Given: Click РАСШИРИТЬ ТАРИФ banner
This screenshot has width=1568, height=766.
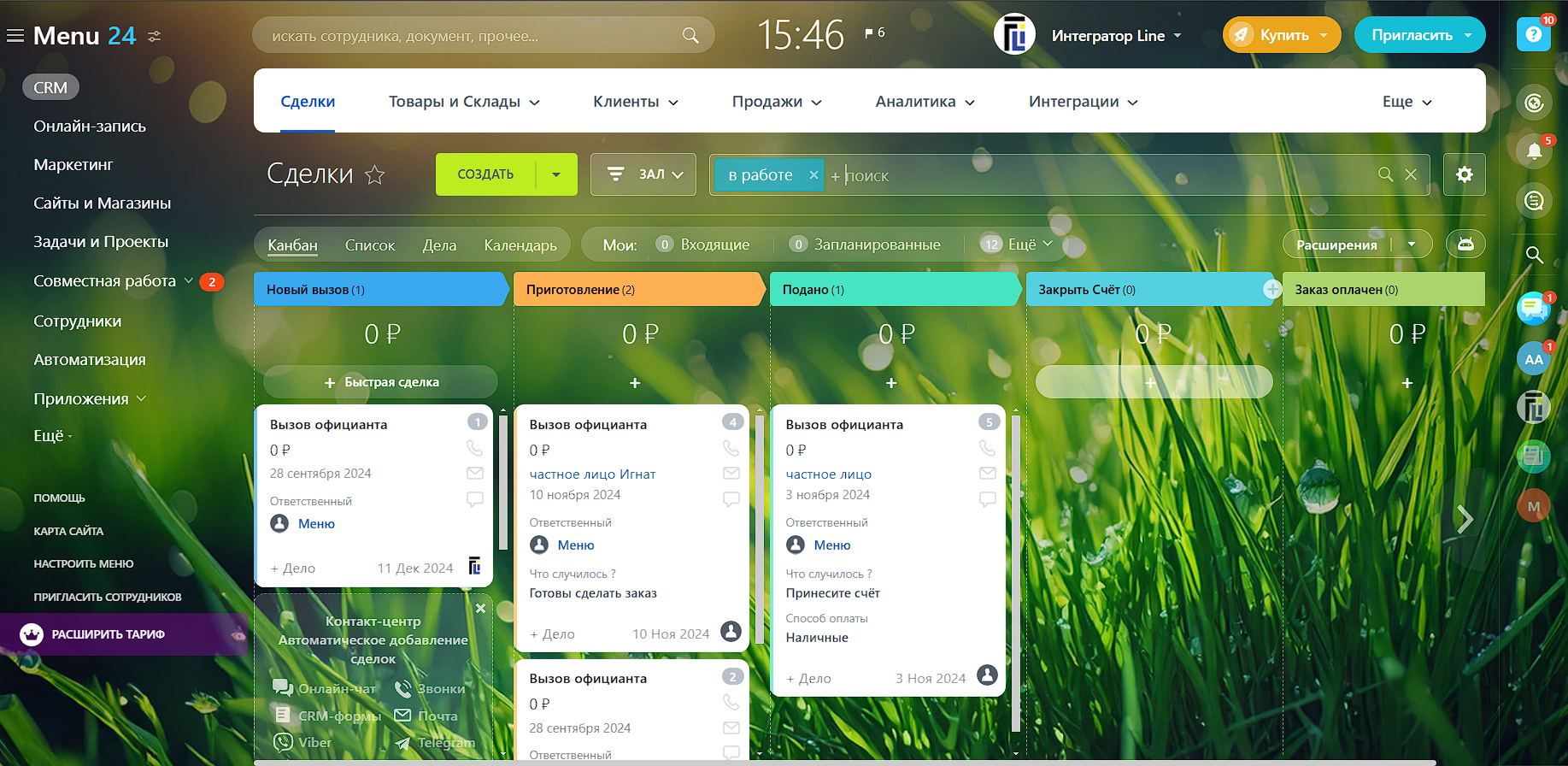Looking at the screenshot, I should pyautogui.click(x=123, y=634).
